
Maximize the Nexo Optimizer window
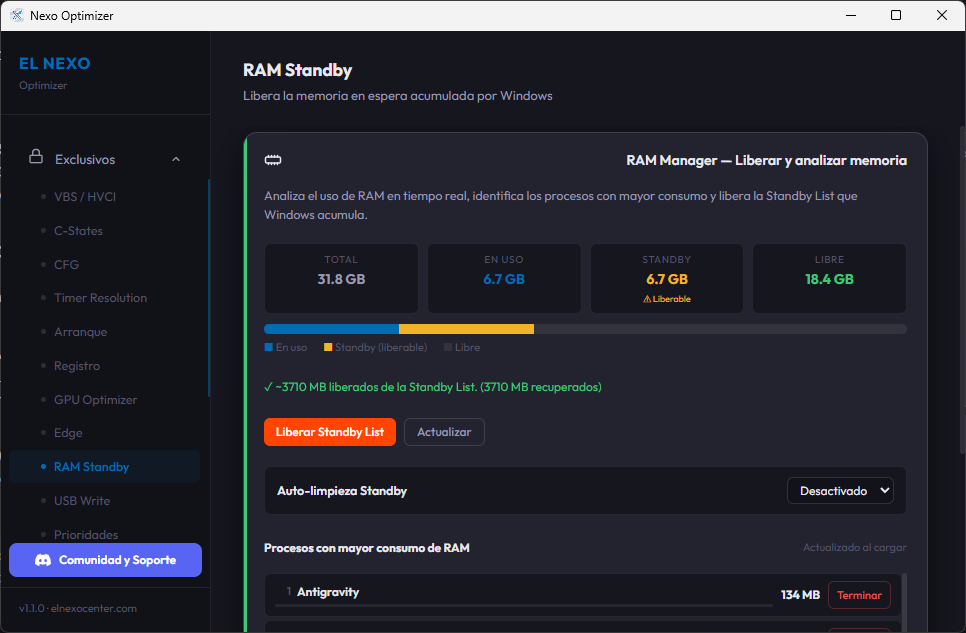(896, 15)
